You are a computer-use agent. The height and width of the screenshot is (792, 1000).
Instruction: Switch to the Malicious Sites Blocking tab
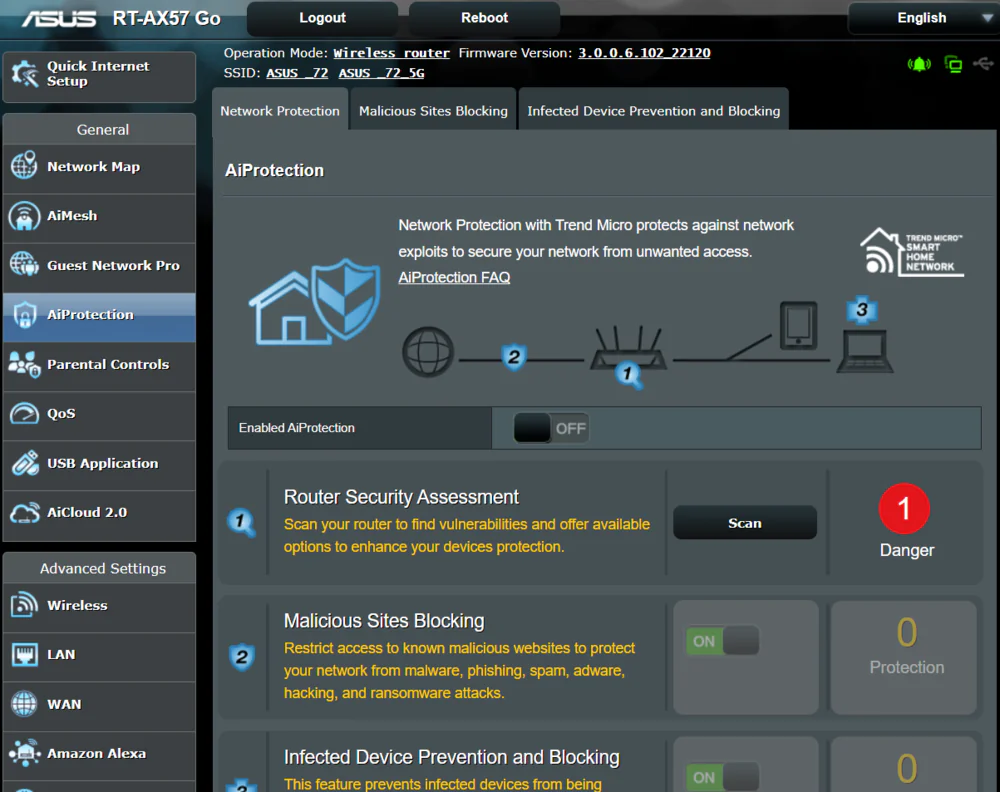click(433, 110)
